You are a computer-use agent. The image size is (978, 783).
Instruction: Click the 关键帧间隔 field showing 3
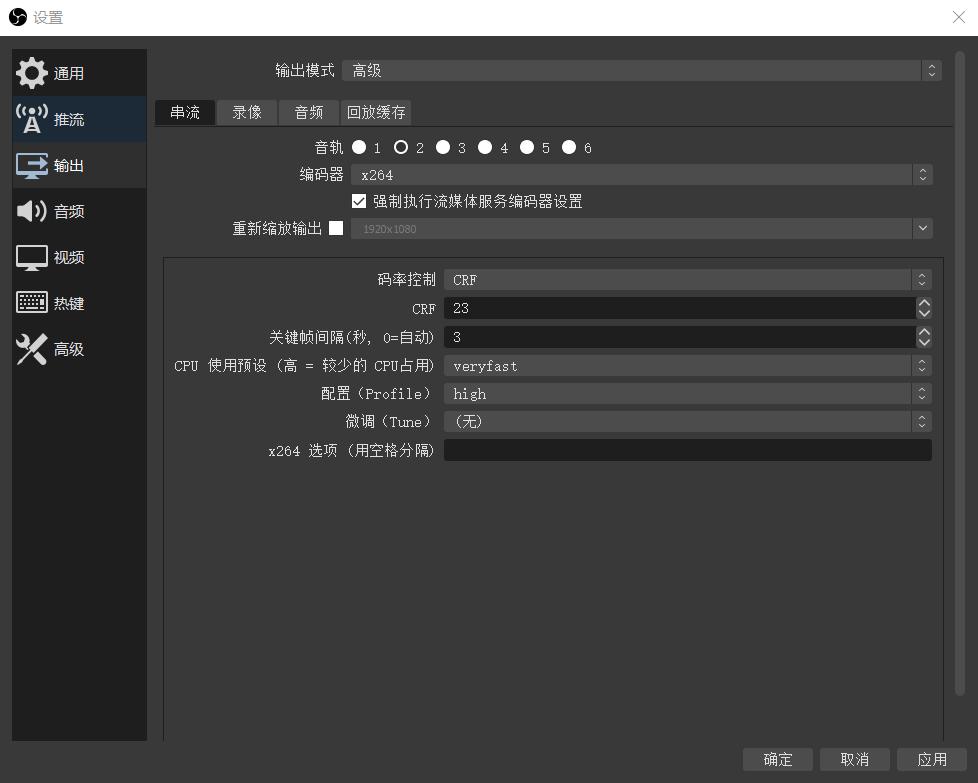tap(680, 338)
